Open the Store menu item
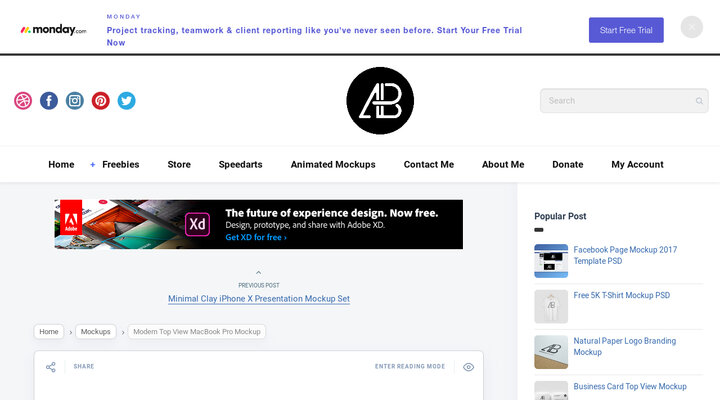 coord(179,165)
